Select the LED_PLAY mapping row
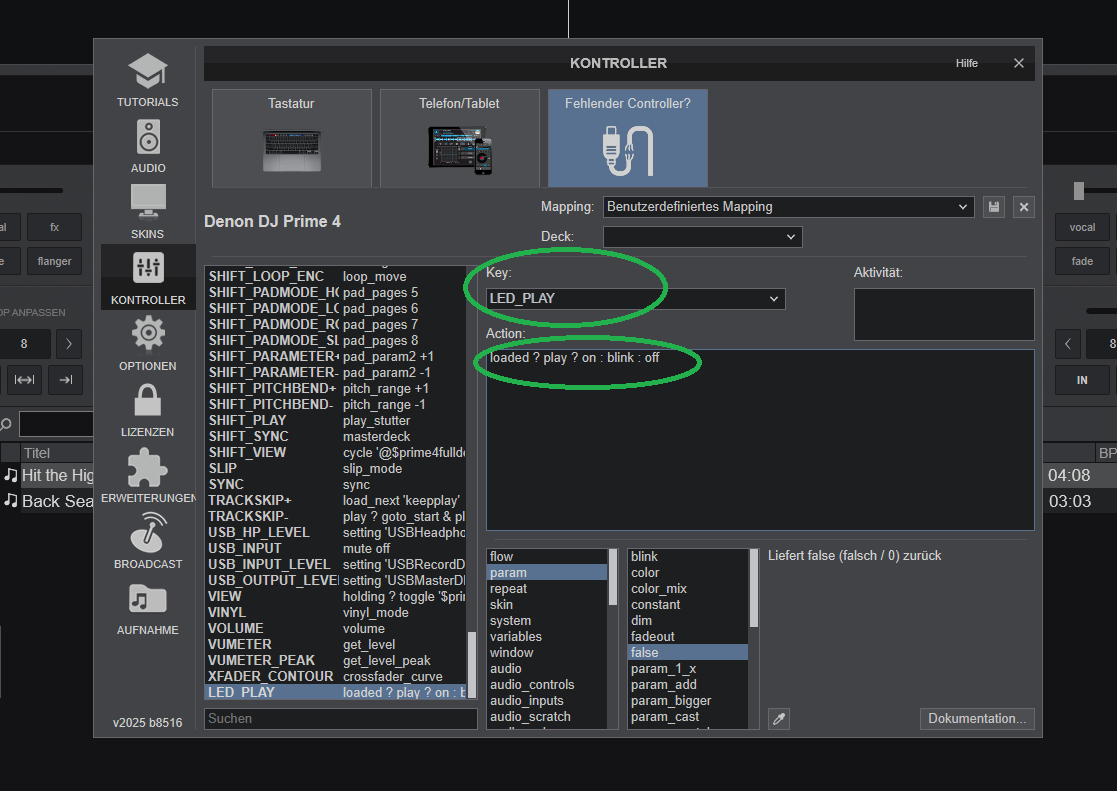1117x791 pixels. pyautogui.click(x=336, y=692)
